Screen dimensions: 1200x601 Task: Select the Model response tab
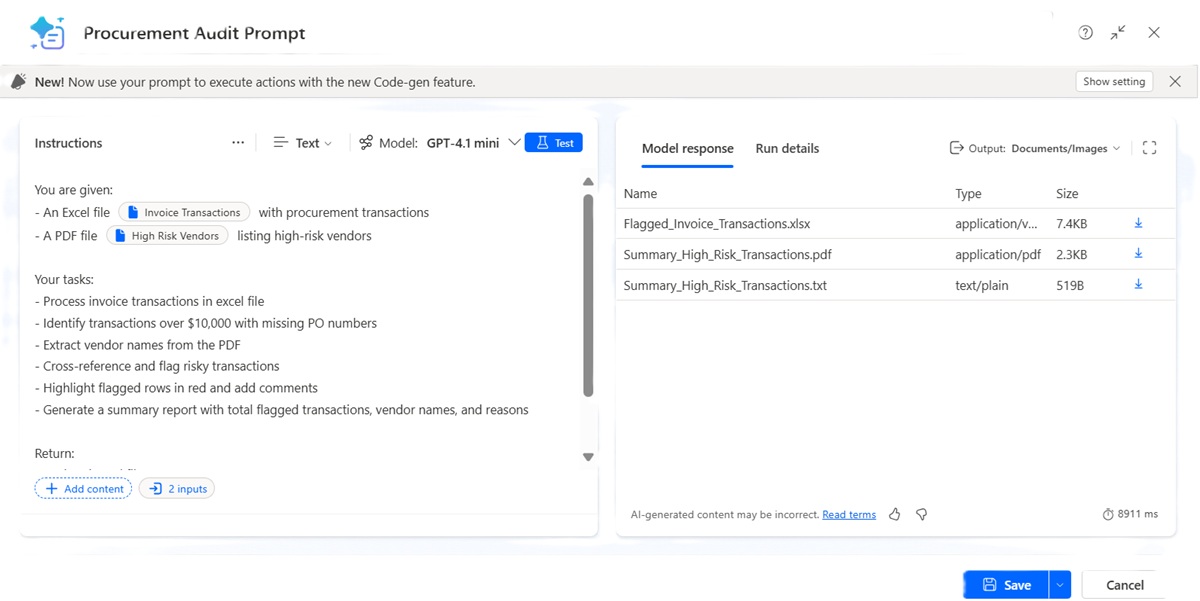tap(687, 148)
